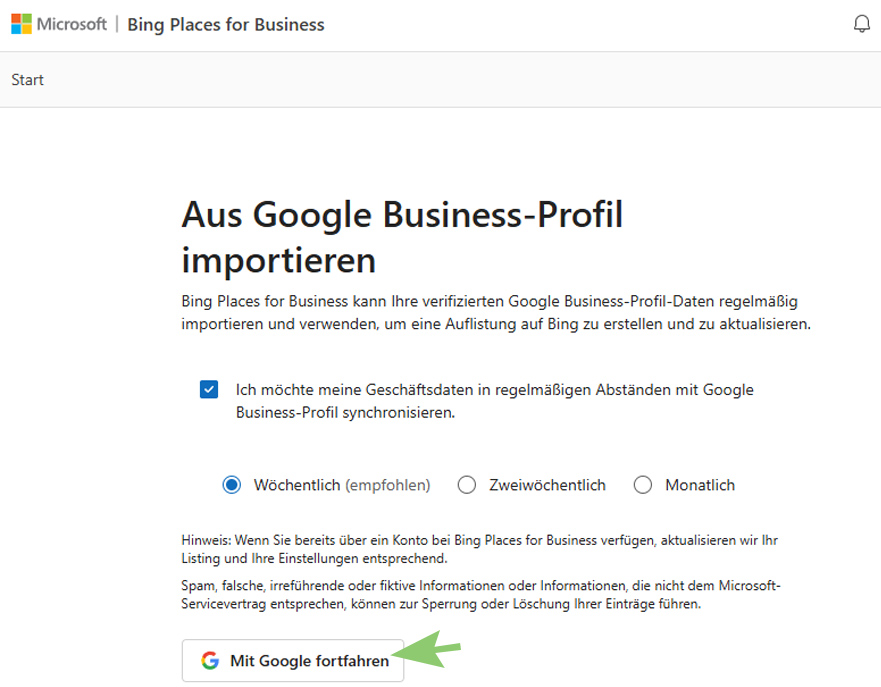
Task: Click the Microsoft four-square logo
Action: click(x=21, y=24)
